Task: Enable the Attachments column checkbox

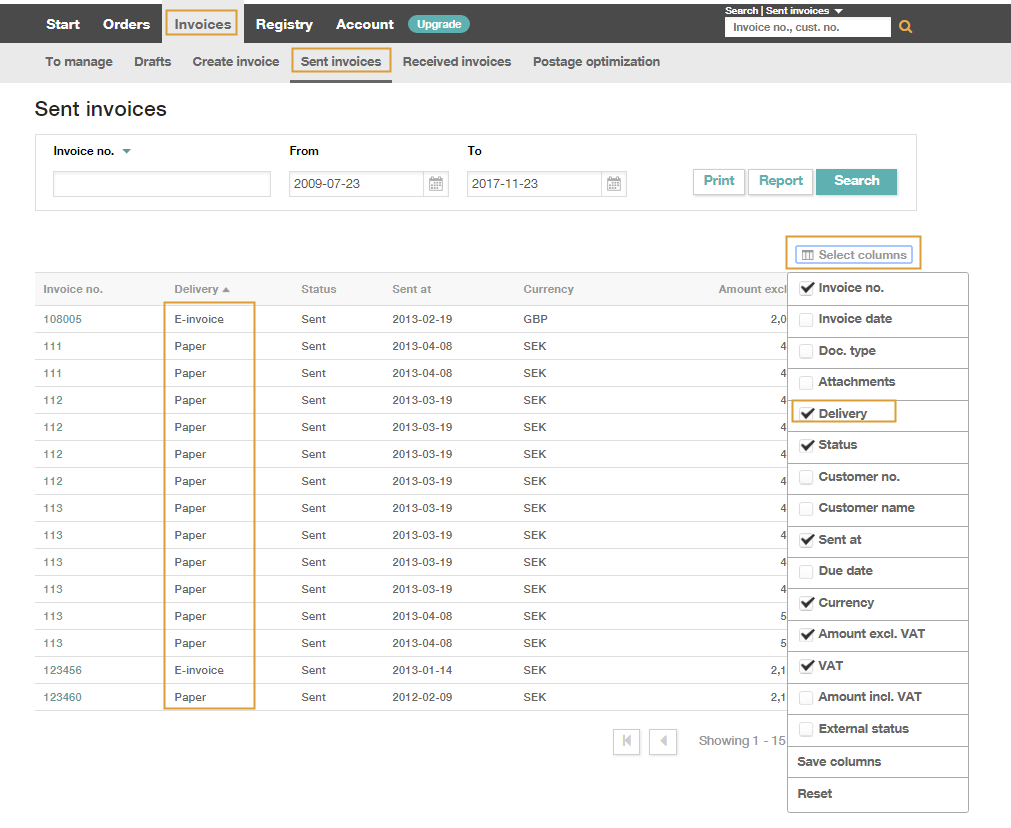Action: 806,382
